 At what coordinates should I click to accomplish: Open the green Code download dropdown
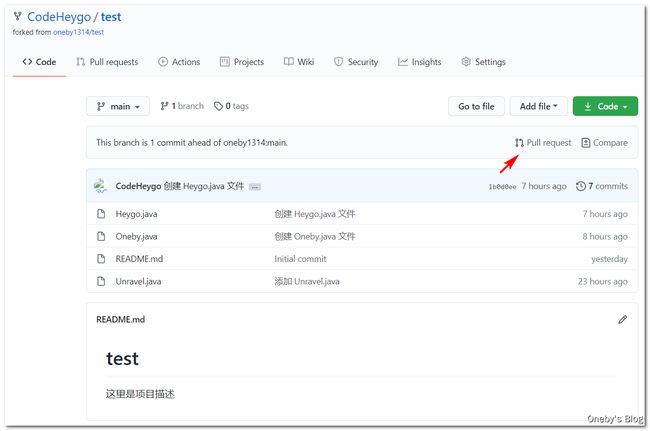pyautogui.click(x=605, y=107)
